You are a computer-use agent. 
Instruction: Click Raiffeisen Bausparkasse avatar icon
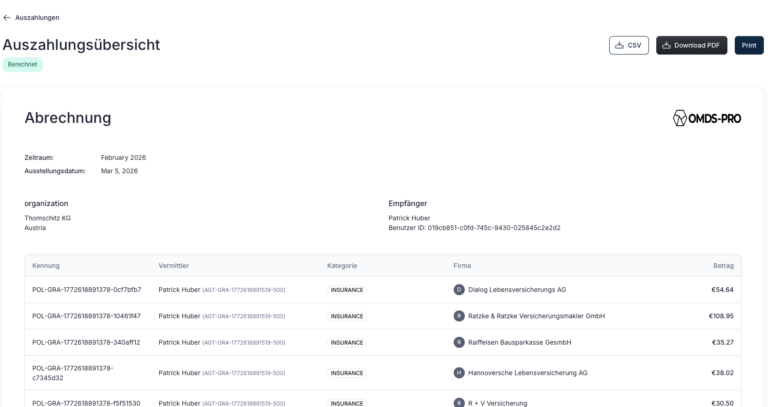click(x=459, y=342)
